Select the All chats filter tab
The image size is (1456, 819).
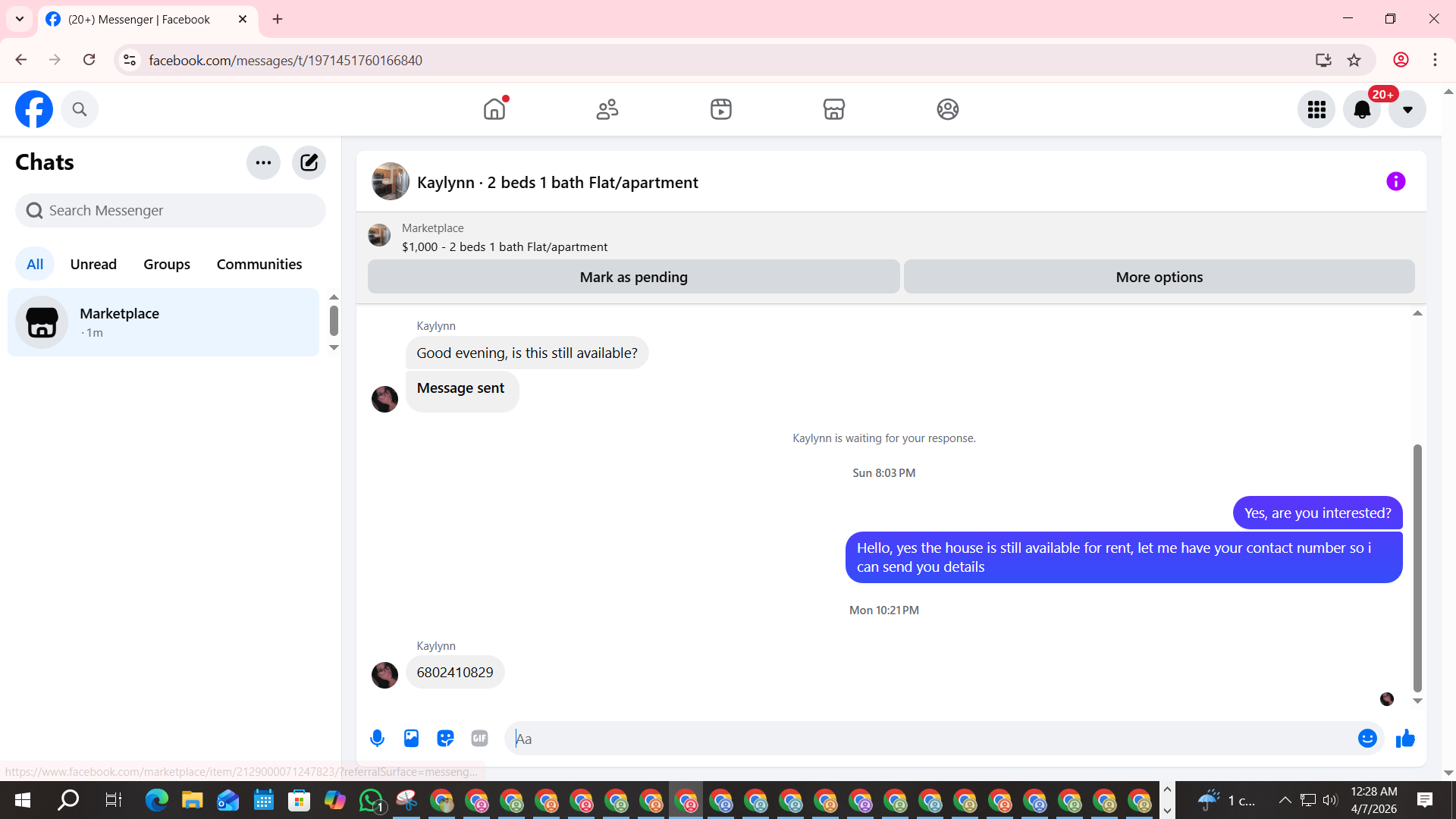pos(35,264)
